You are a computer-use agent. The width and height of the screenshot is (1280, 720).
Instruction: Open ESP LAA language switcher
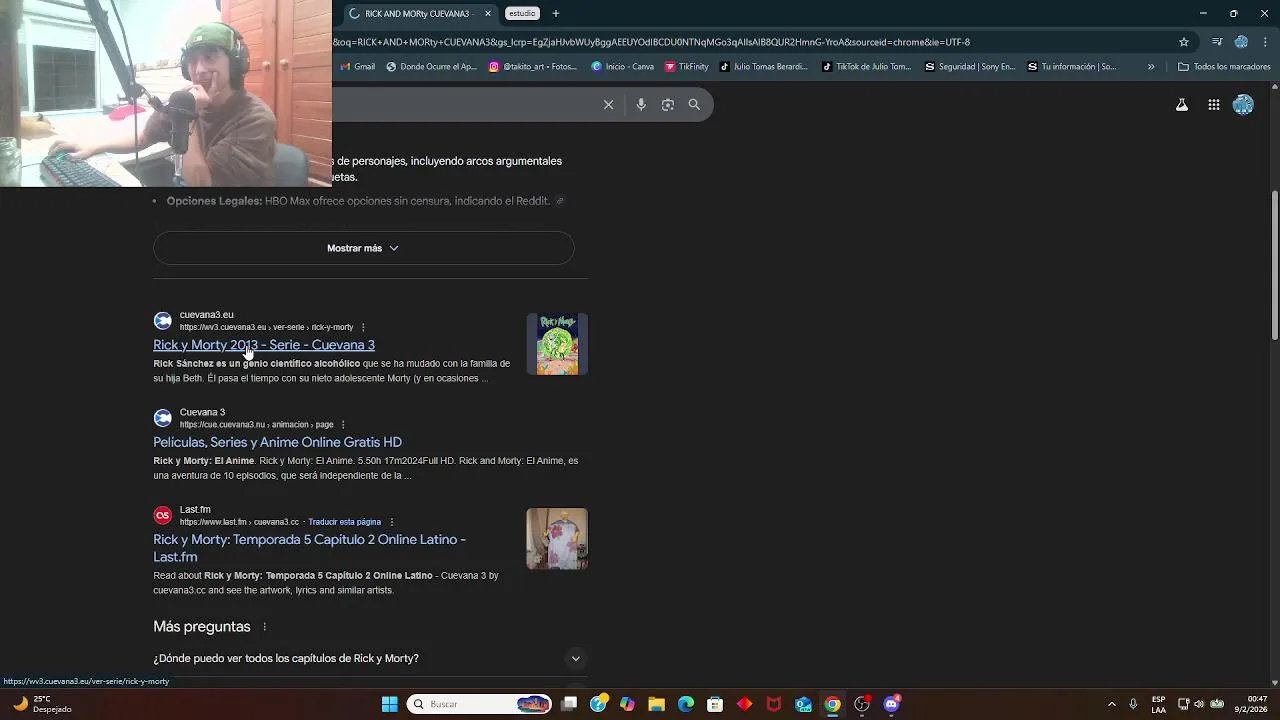[x=1158, y=704]
